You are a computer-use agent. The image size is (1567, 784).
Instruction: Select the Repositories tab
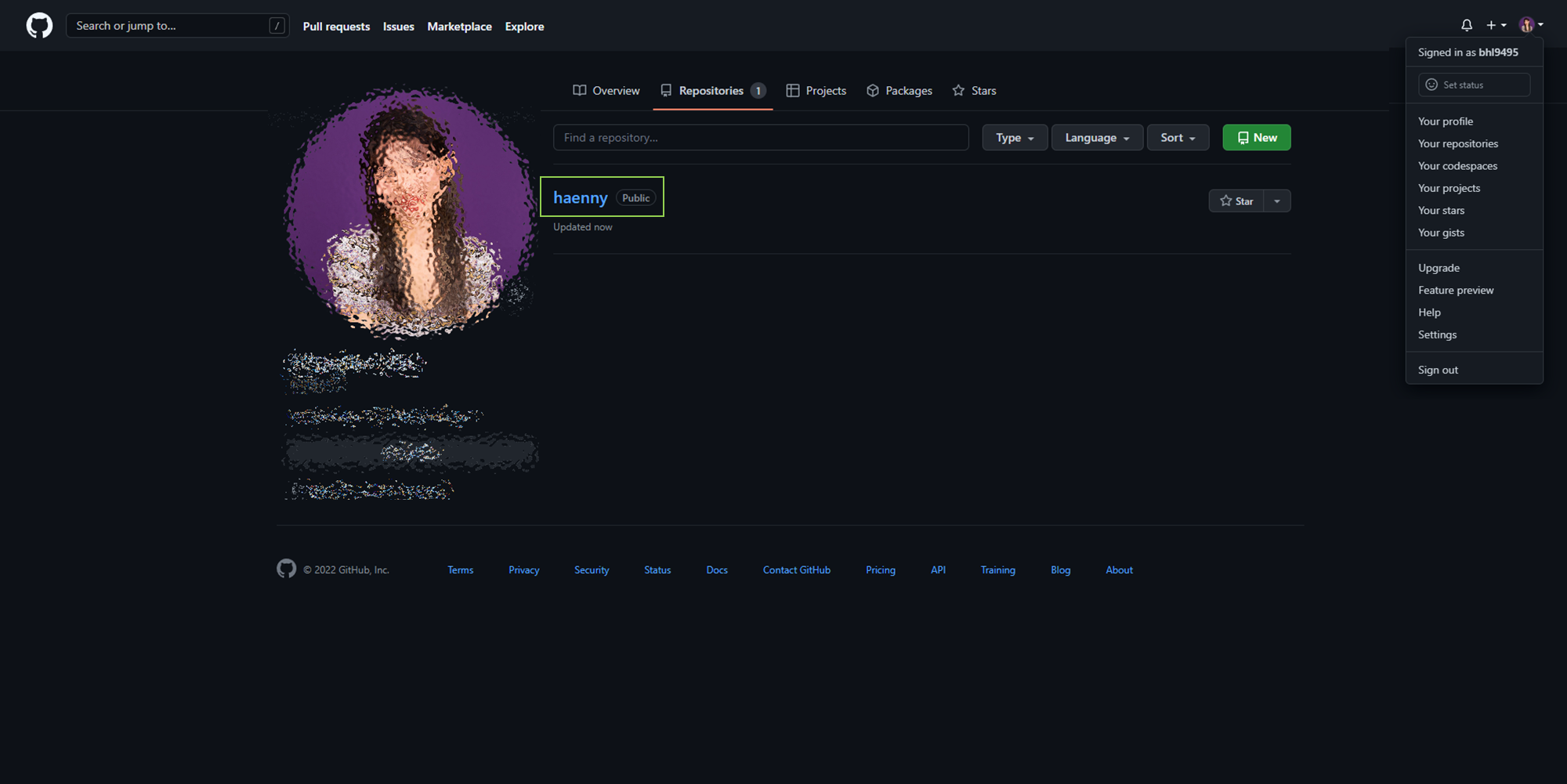(712, 91)
